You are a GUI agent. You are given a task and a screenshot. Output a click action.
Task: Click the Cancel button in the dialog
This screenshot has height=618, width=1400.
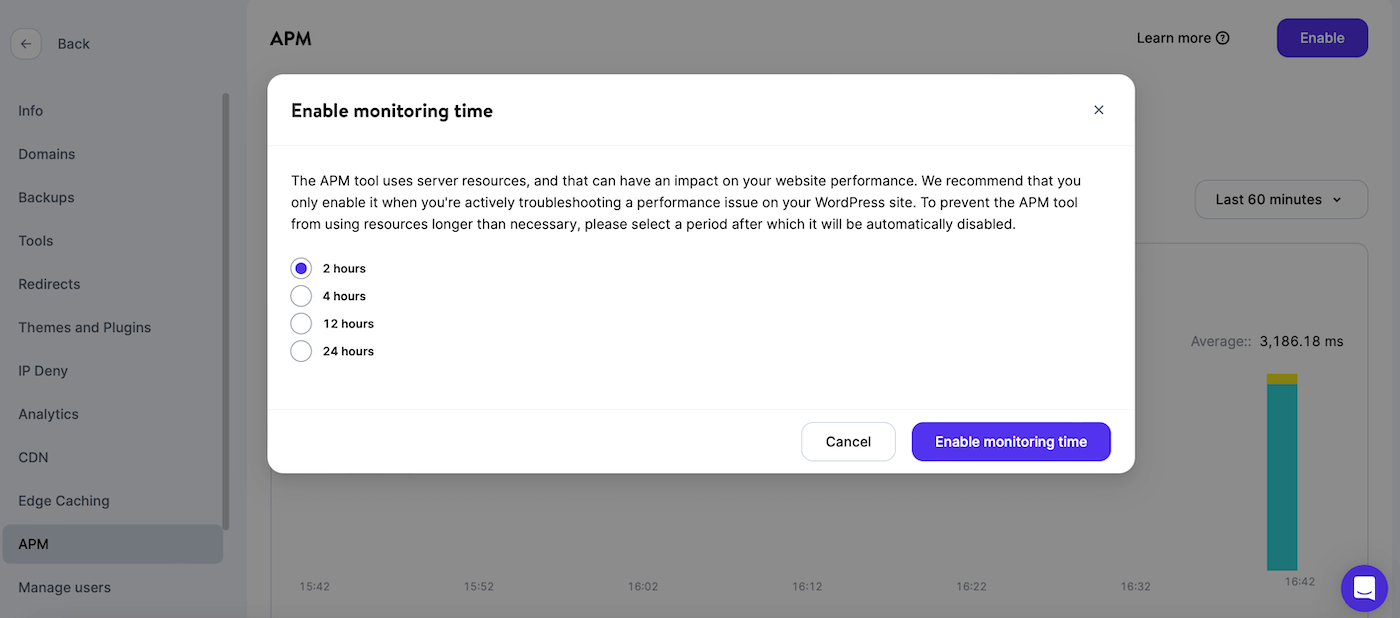(x=848, y=441)
